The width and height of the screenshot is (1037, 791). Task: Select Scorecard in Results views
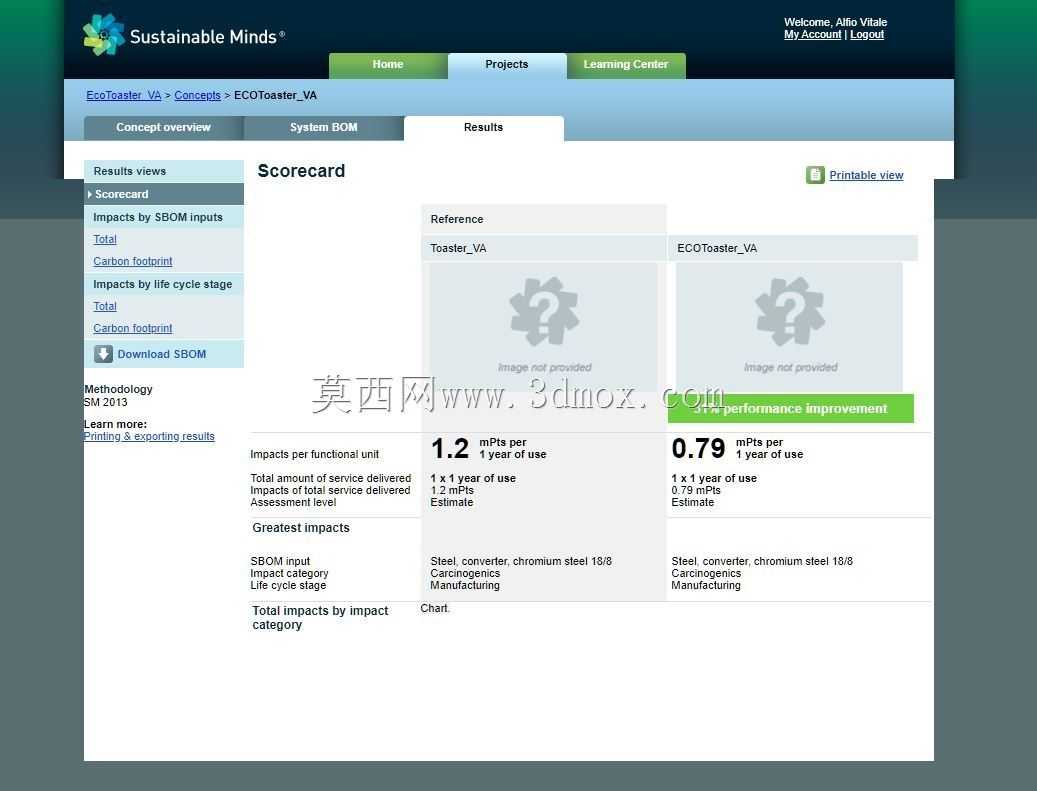[164, 194]
